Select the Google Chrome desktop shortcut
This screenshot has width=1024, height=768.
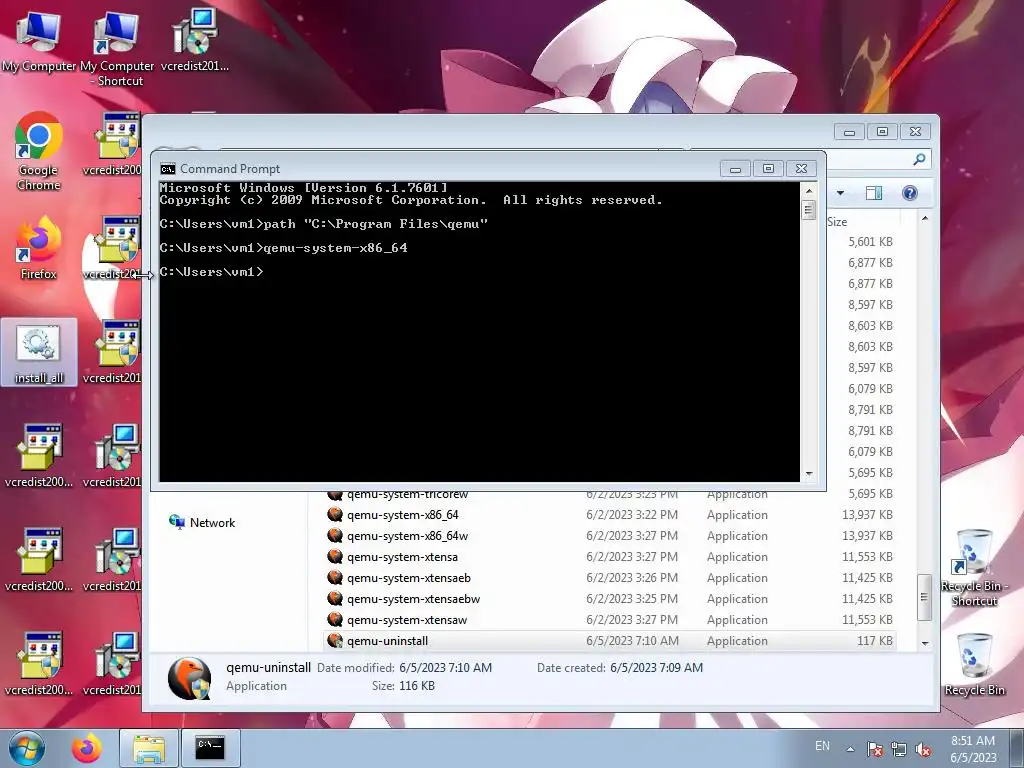tap(39, 152)
